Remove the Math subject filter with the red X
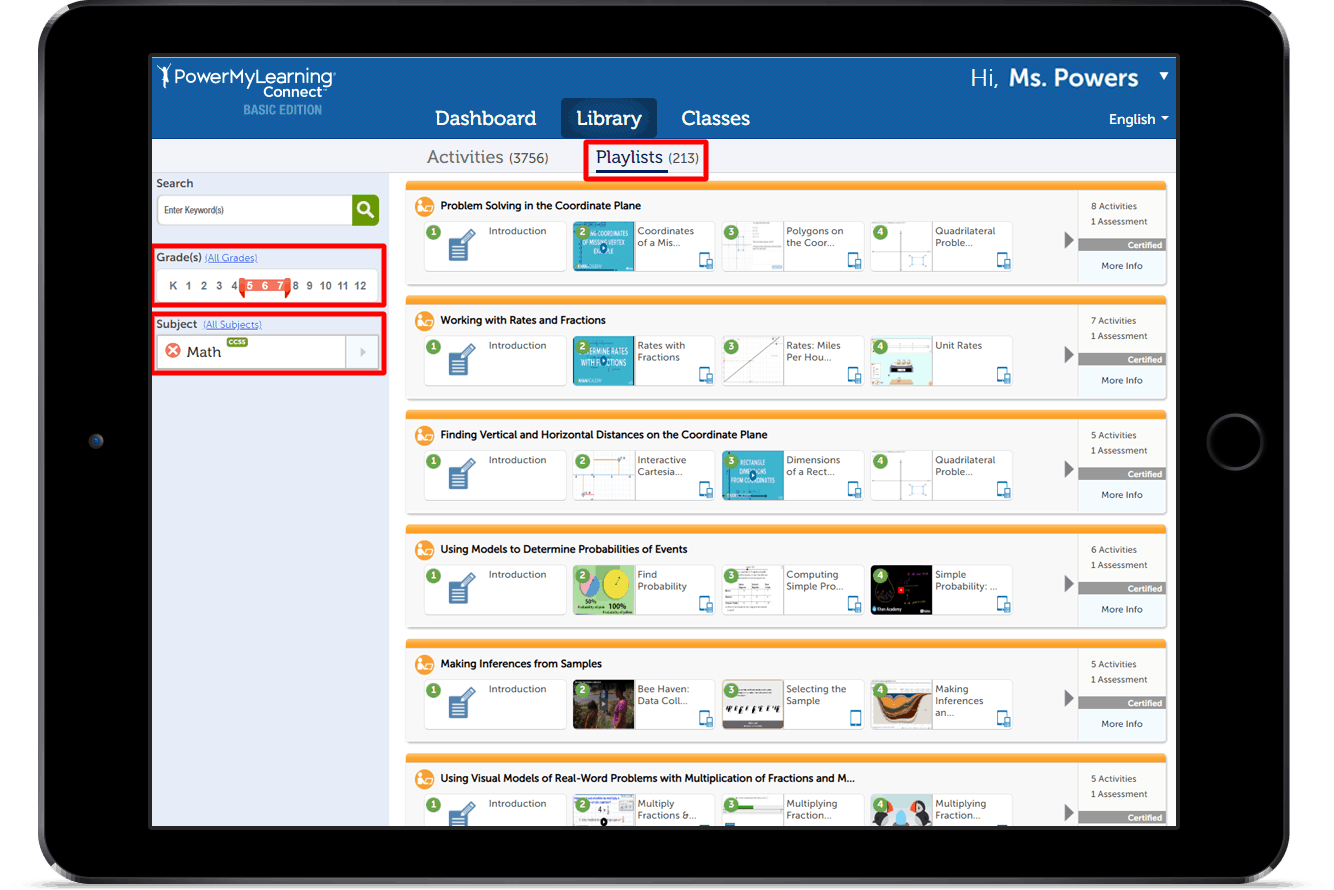This screenshot has width=1334, height=890. click(x=173, y=351)
